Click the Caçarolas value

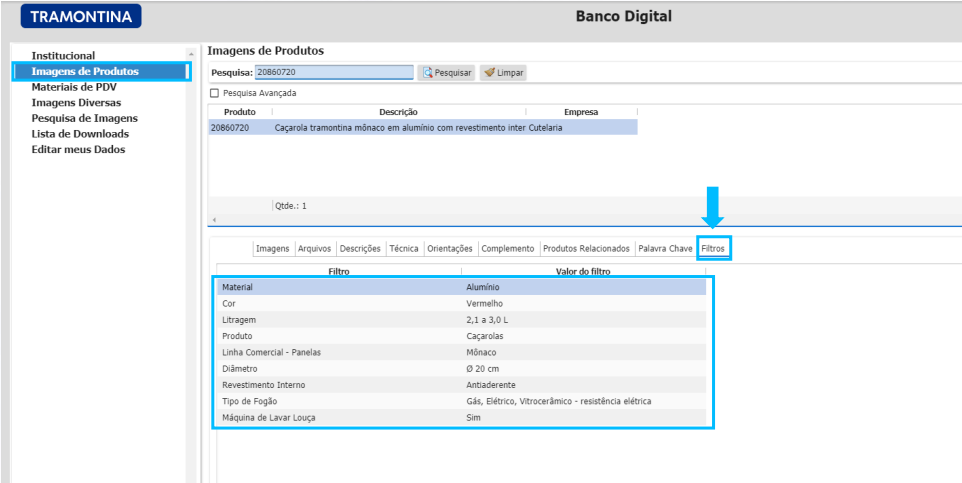click(x=485, y=336)
